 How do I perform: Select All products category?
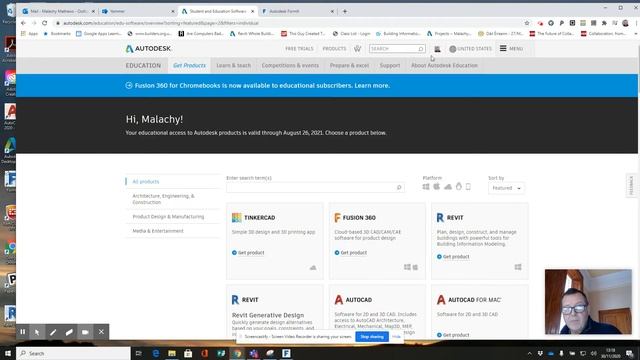click(146, 182)
